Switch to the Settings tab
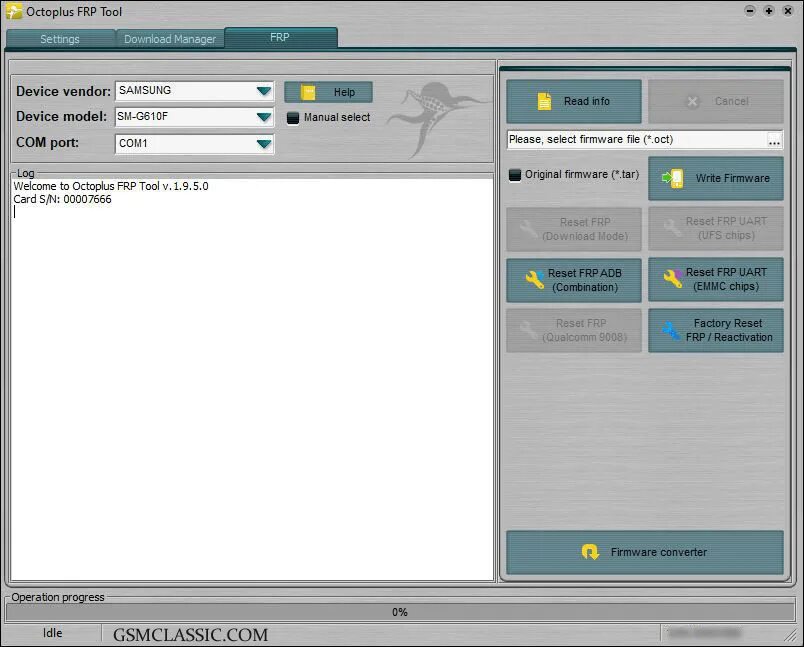This screenshot has height=647, width=804. (x=60, y=39)
